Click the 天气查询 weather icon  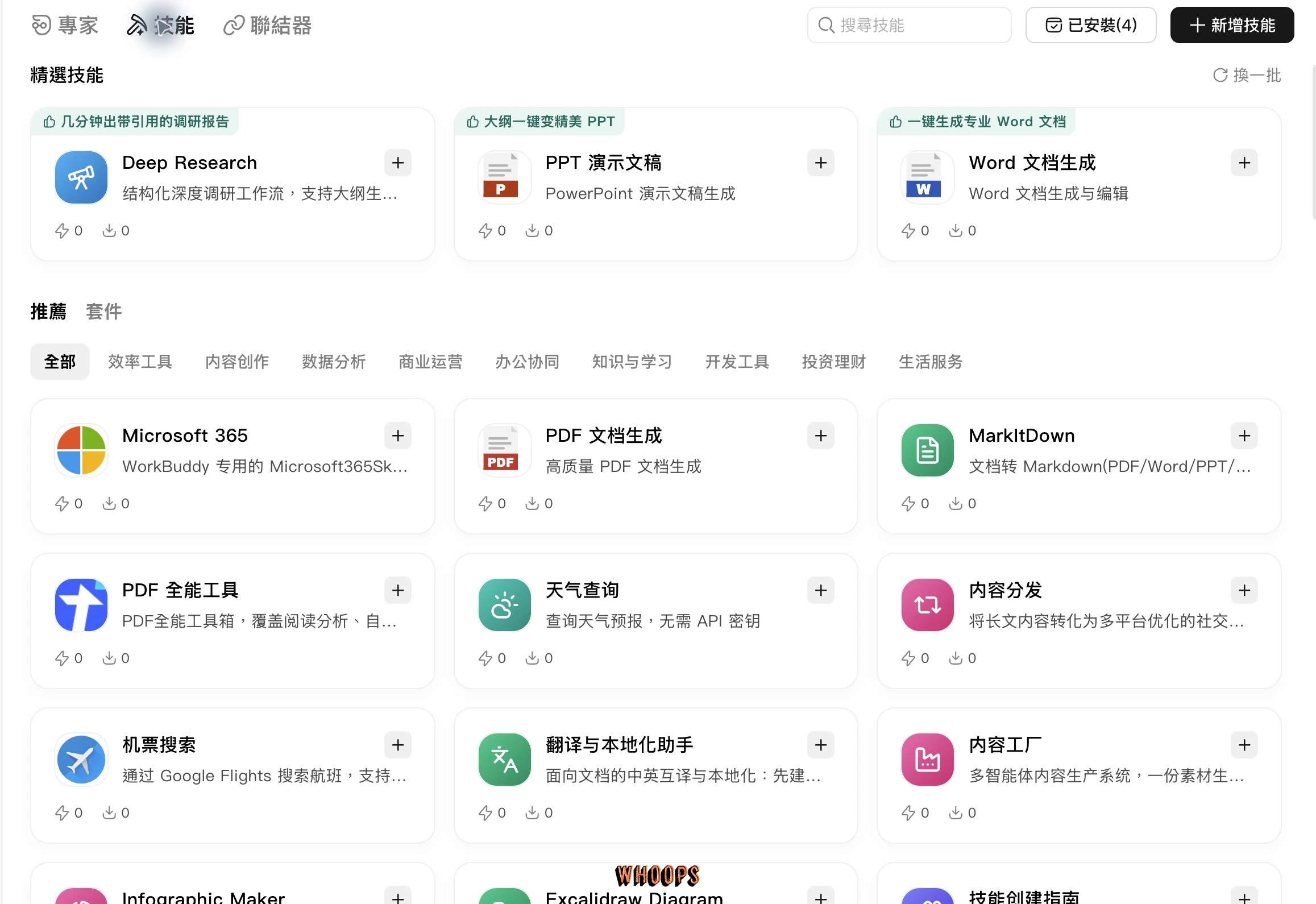[504, 605]
